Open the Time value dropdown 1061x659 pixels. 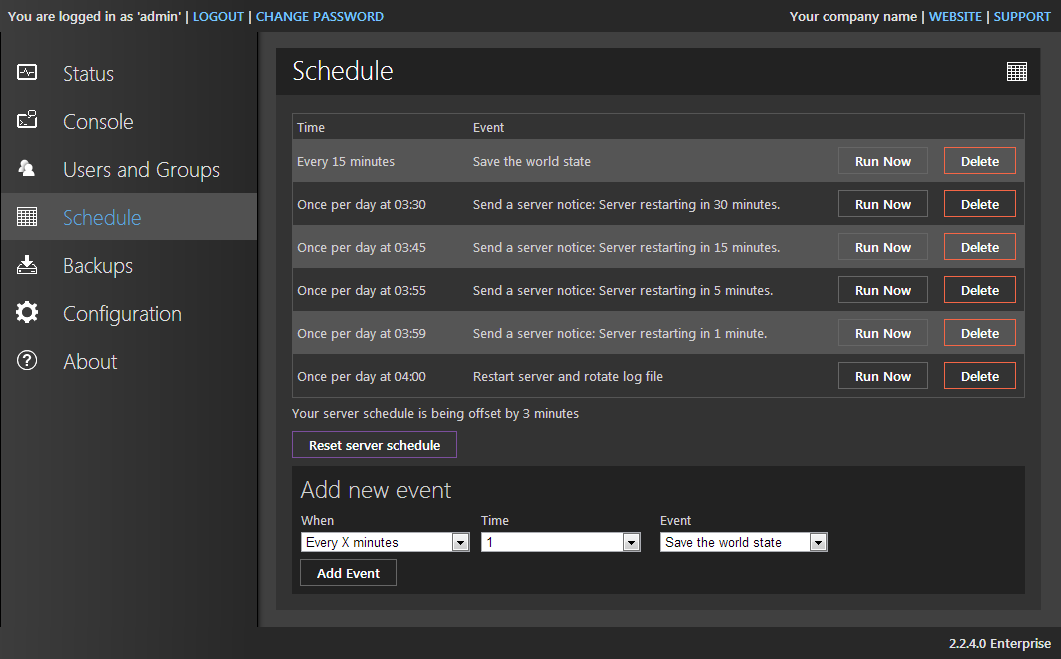click(x=631, y=542)
